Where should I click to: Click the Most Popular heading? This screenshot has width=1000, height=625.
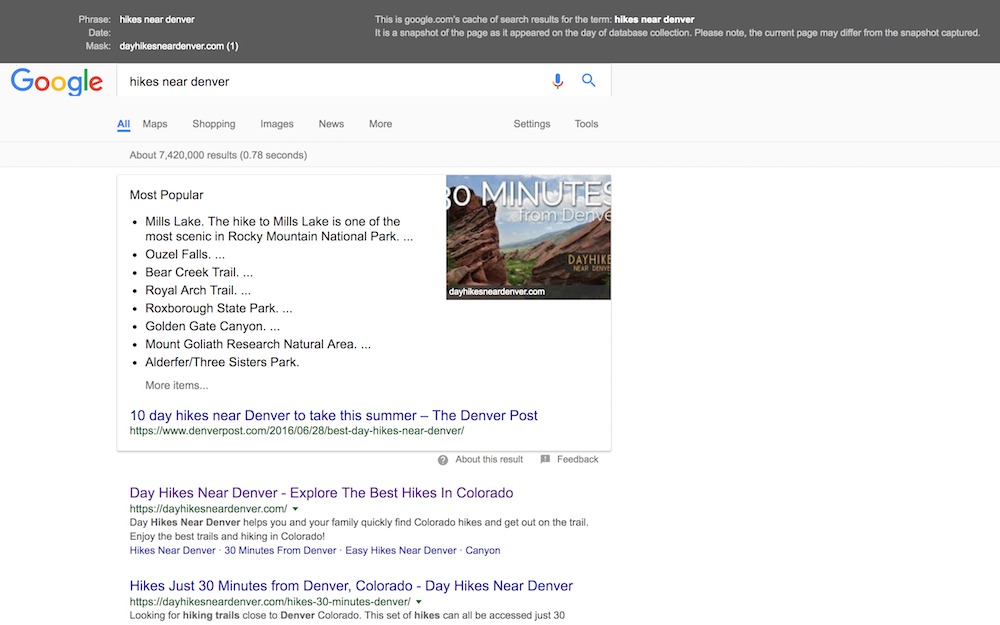click(166, 195)
